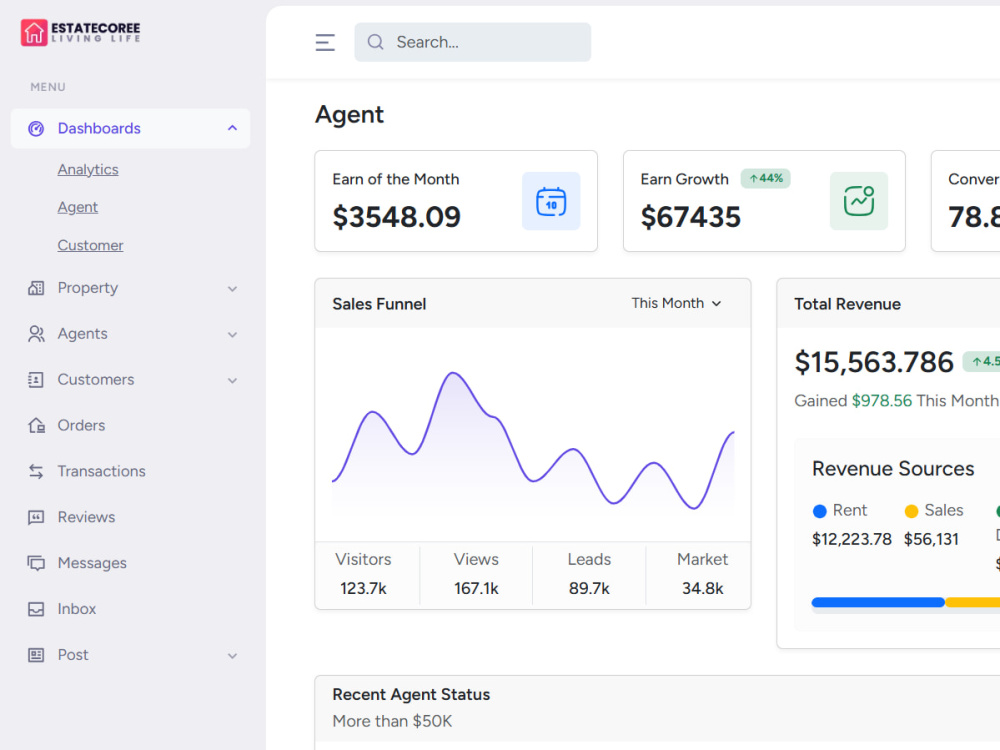
Task: Click the Customers contact icon
Action: pos(36,380)
